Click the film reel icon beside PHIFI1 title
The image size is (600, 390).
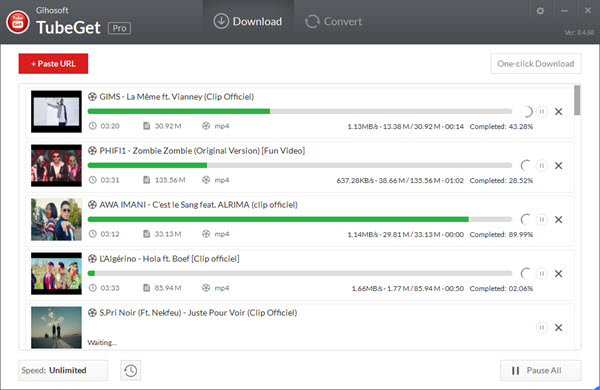point(92,150)
